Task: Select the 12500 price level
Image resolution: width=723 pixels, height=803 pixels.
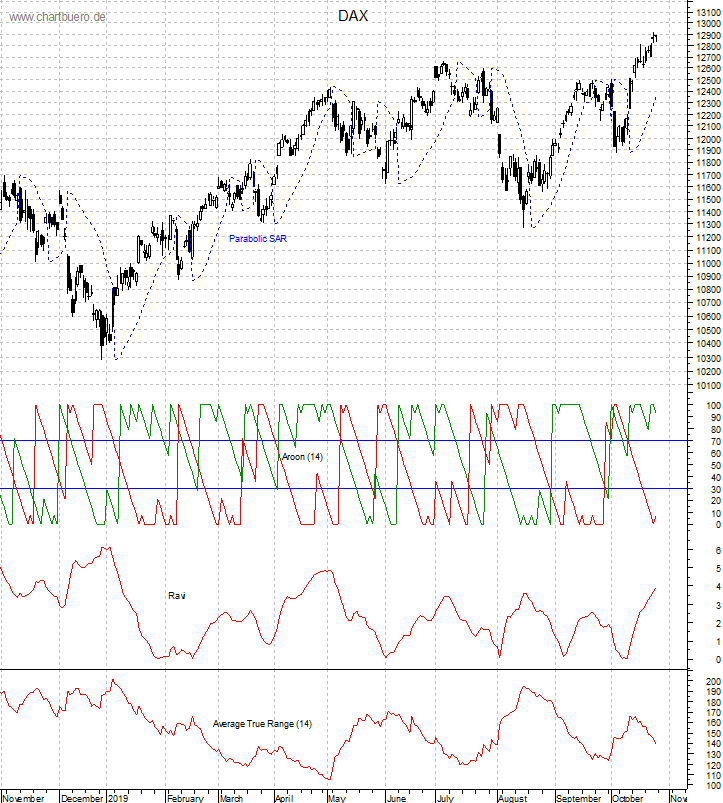Action: (x=708, y=80)
